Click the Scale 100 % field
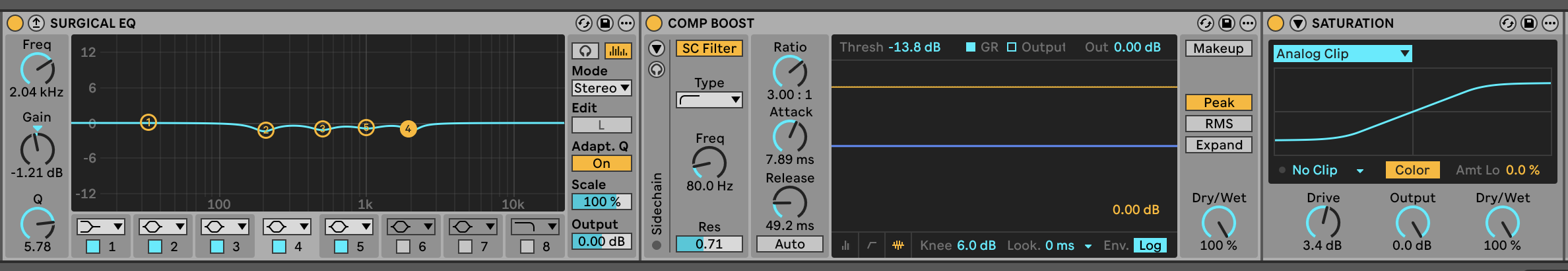 (602, 202)
